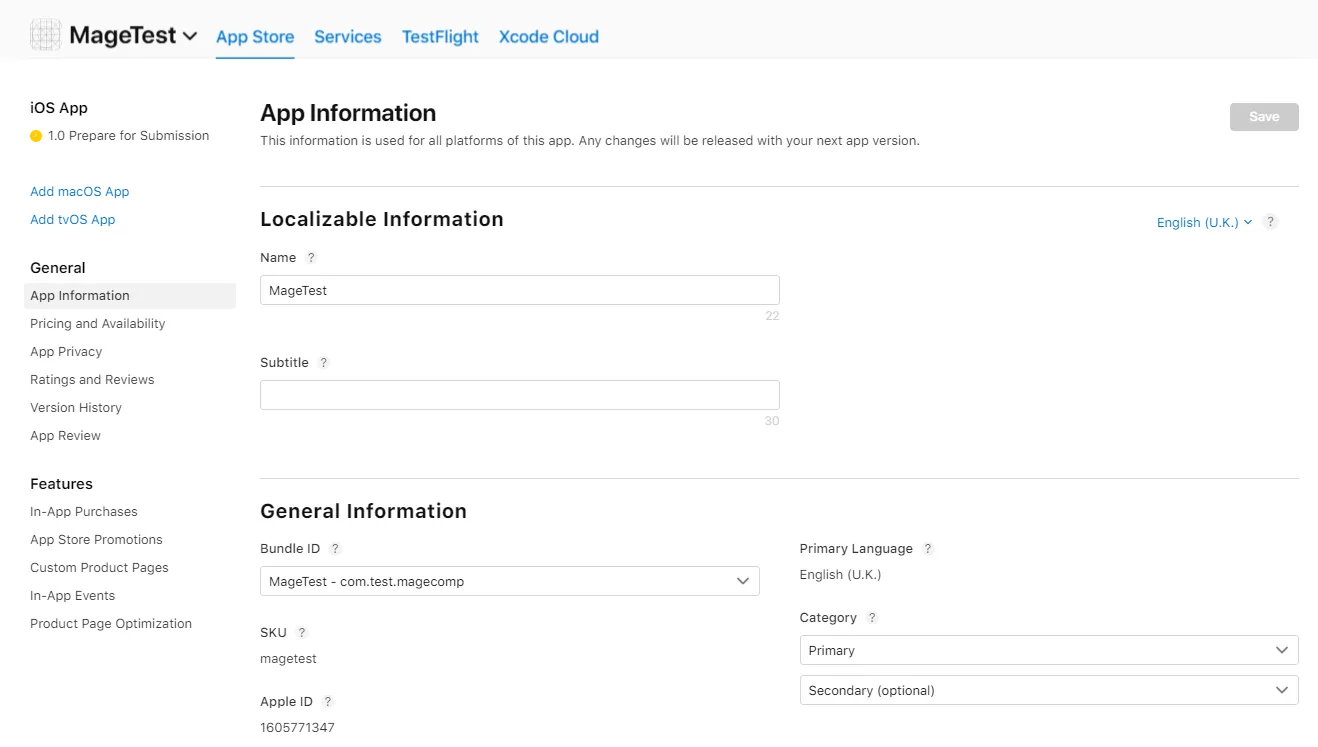The height and width of the screenshot is (747, 1318).
Task: Open the Primary category dropdown
Action: point(1048,650)
